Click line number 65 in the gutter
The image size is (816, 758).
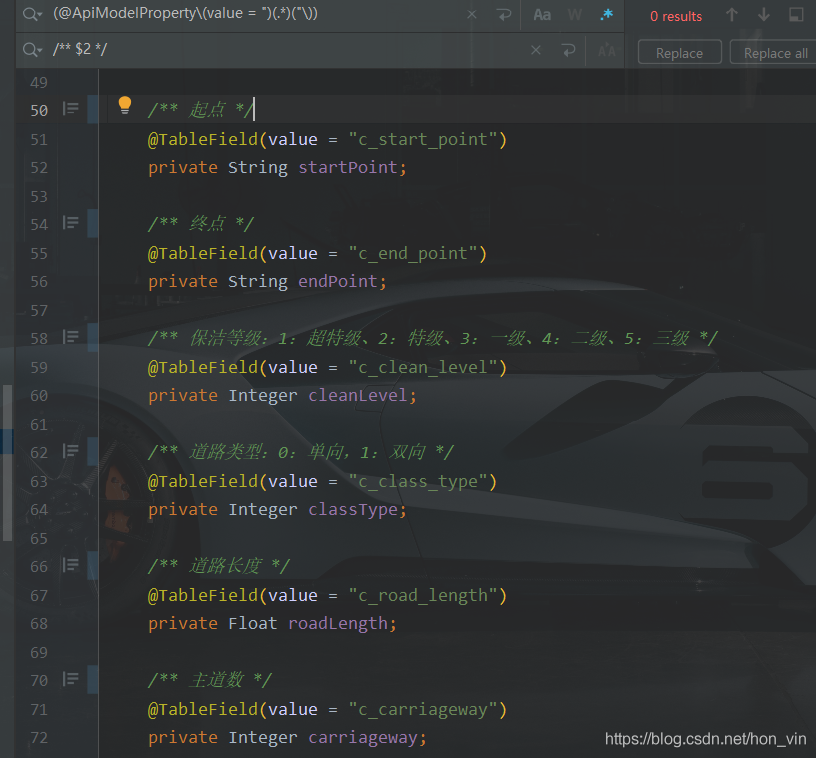39,538
